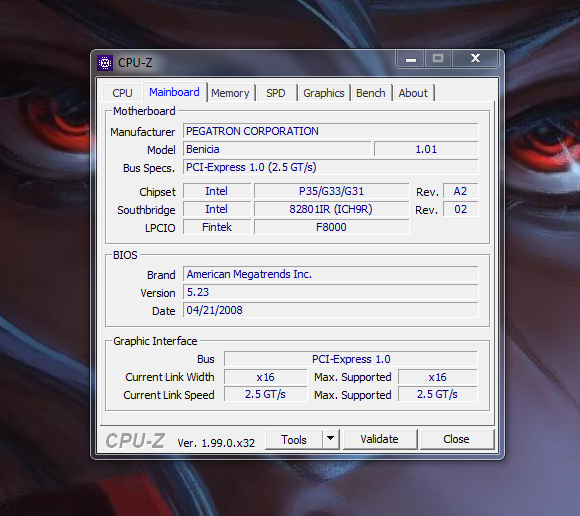Click the chipset revision A2 field

[461, 191]
